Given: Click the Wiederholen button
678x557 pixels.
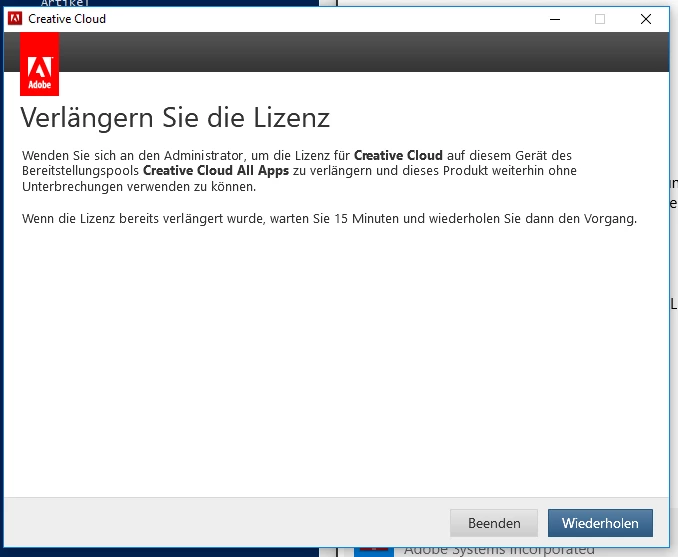Looking at the screenshot, I should (600, 523).
